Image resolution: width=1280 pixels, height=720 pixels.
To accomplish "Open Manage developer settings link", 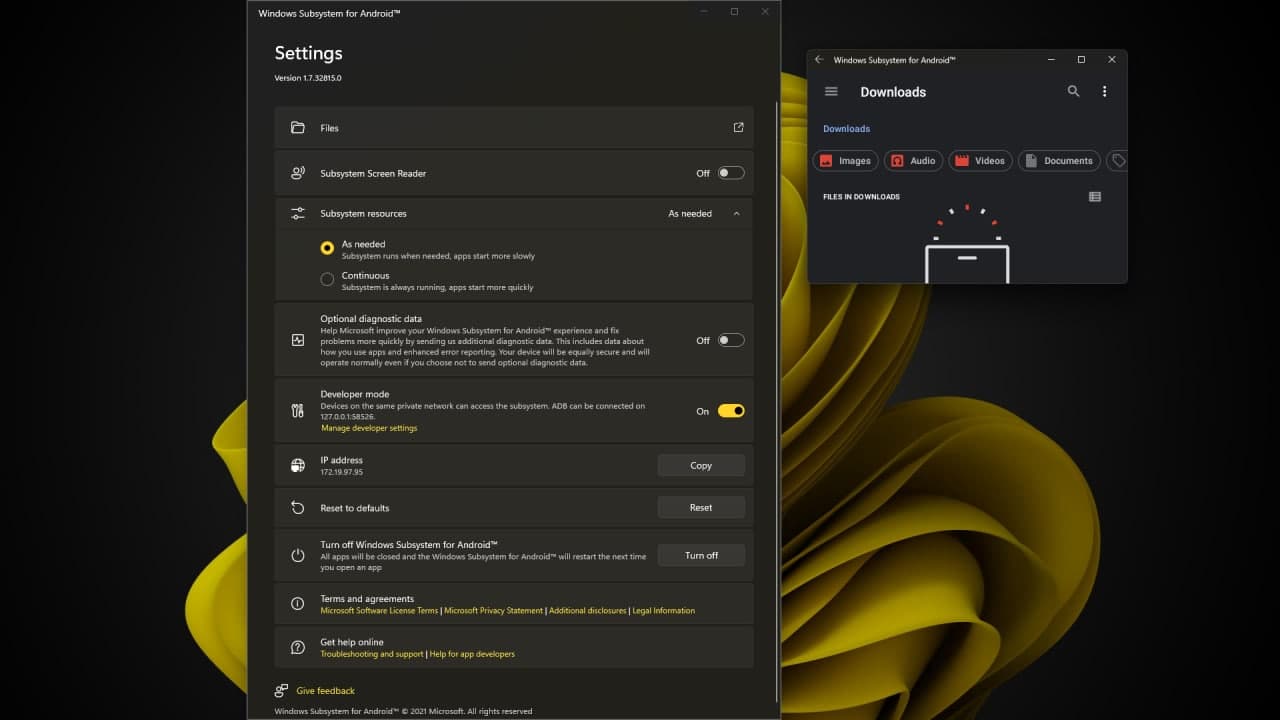I will coord(369,427).
